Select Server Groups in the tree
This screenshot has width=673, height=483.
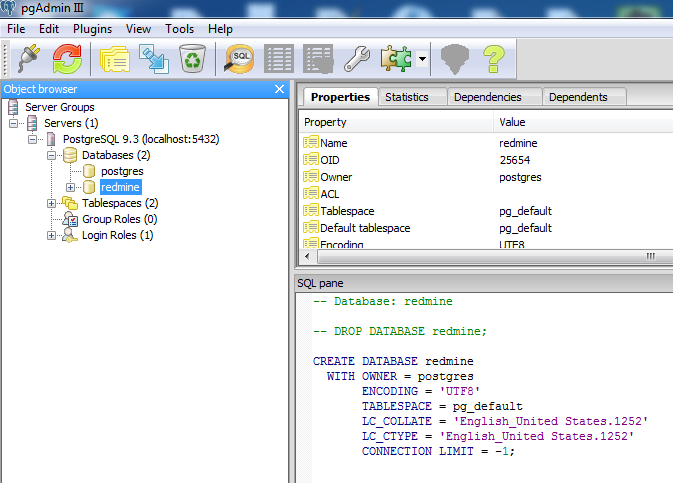click(x=59, y=107)
